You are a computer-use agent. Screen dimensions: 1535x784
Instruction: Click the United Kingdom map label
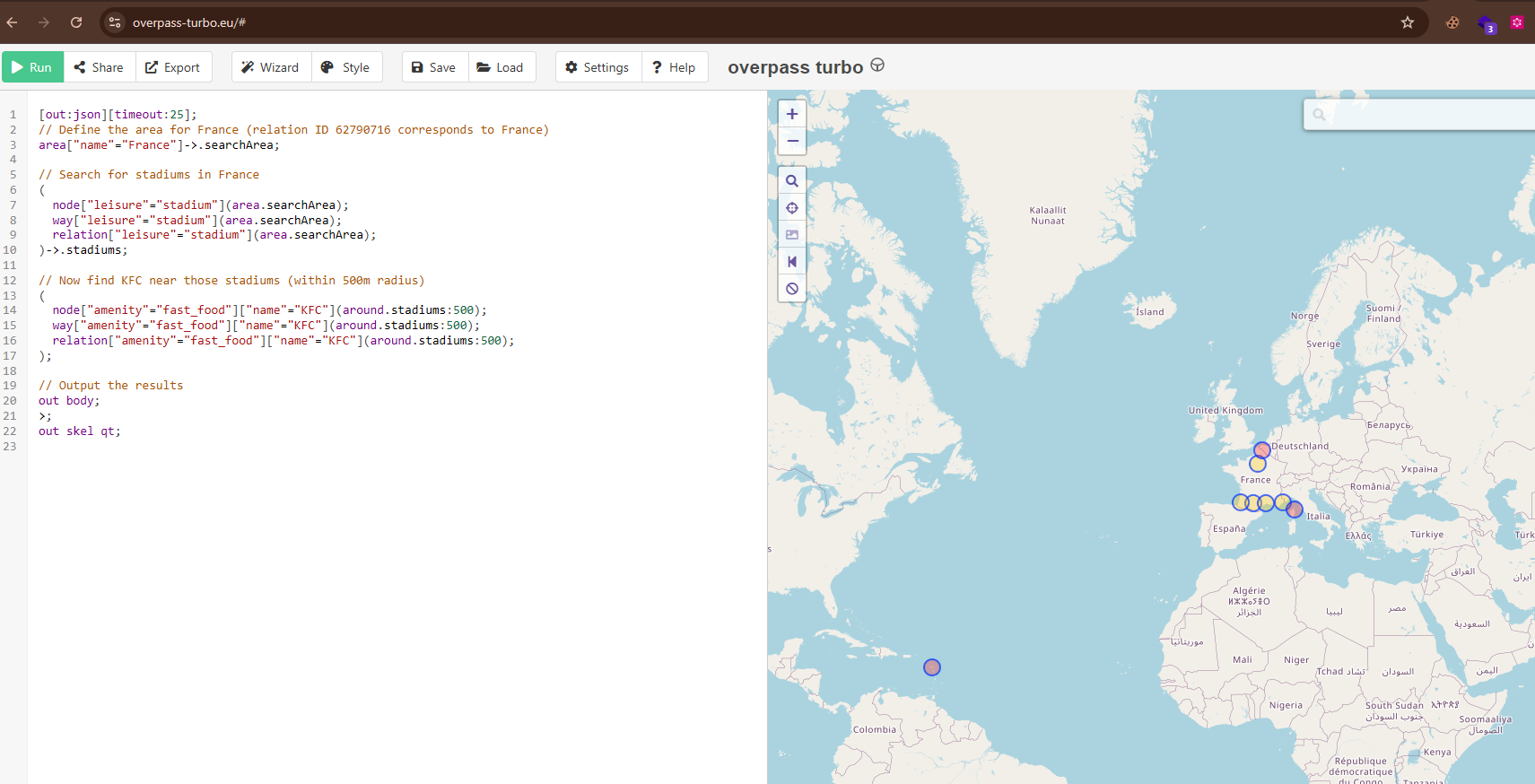[x=1225, y=411]
